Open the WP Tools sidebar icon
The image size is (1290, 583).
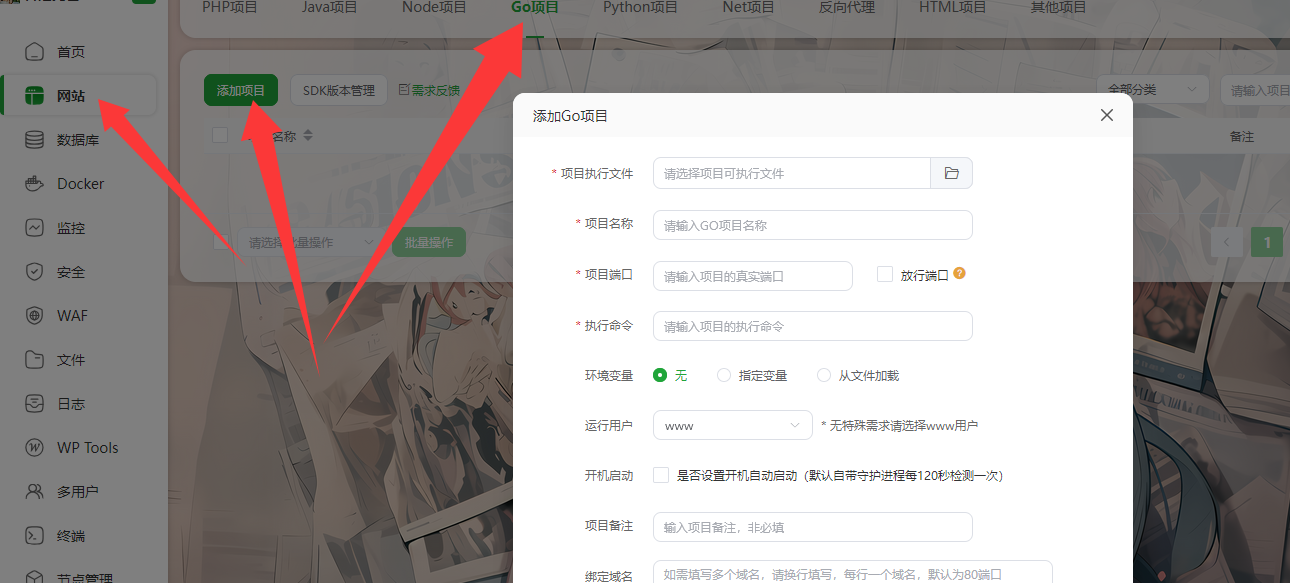tap(35, 448)
